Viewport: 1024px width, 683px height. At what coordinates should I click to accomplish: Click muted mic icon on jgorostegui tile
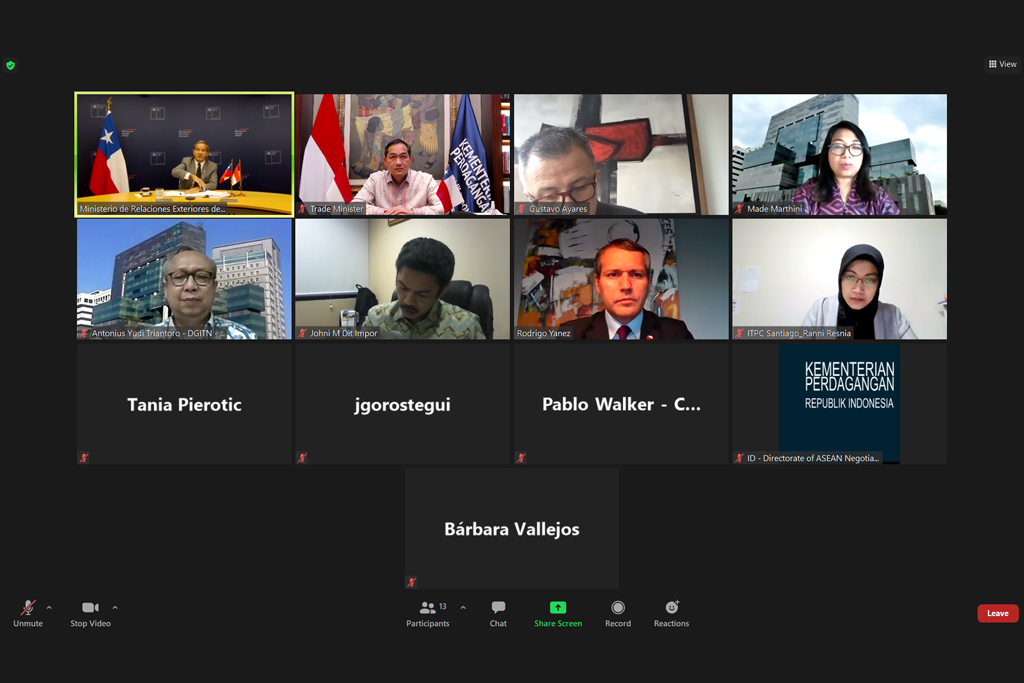click(302, 458)
